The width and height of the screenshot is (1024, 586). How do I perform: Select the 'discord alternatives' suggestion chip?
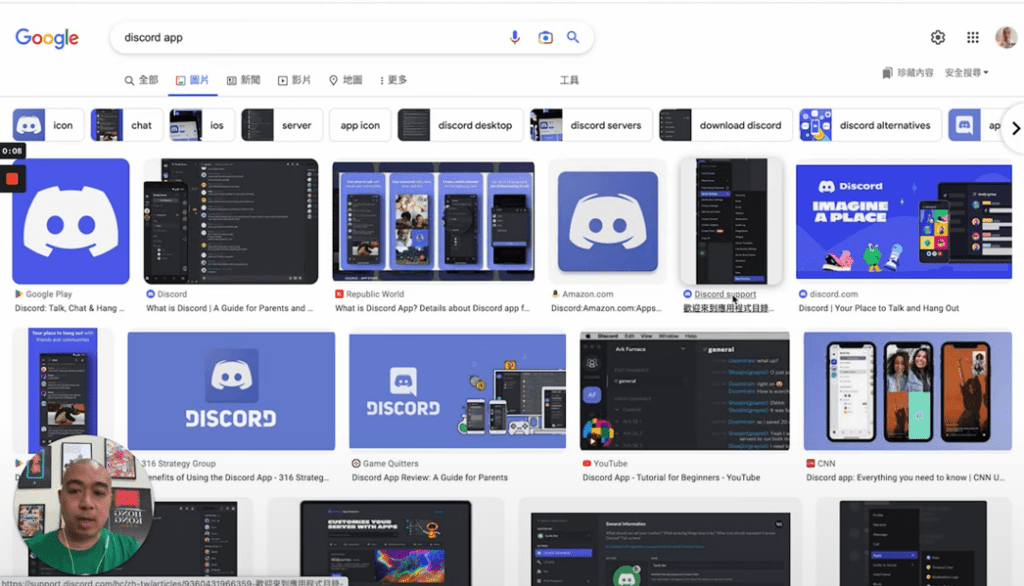coord(871,125)
